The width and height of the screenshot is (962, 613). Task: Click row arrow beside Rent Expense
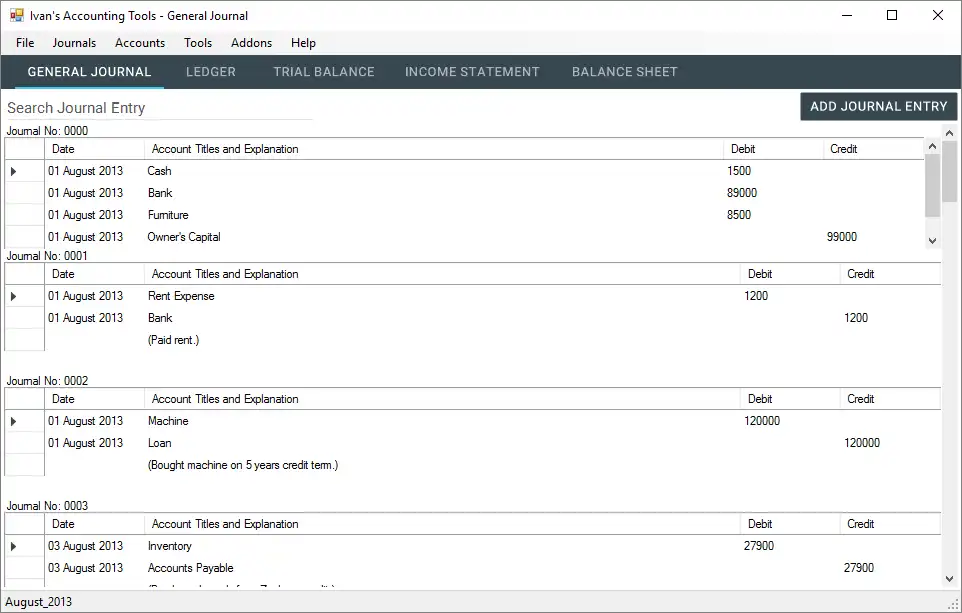coord(14,296)
